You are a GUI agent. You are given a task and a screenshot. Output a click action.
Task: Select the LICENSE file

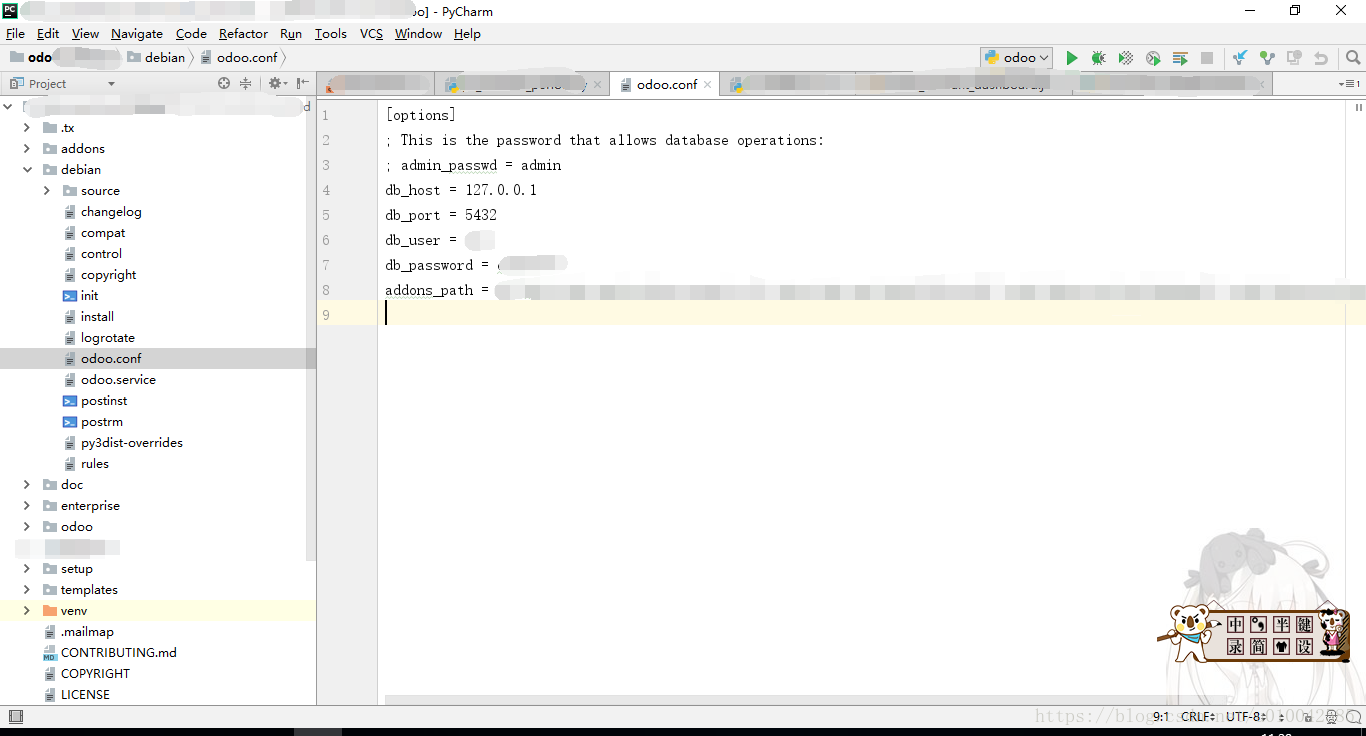click(x=85, y=695)
